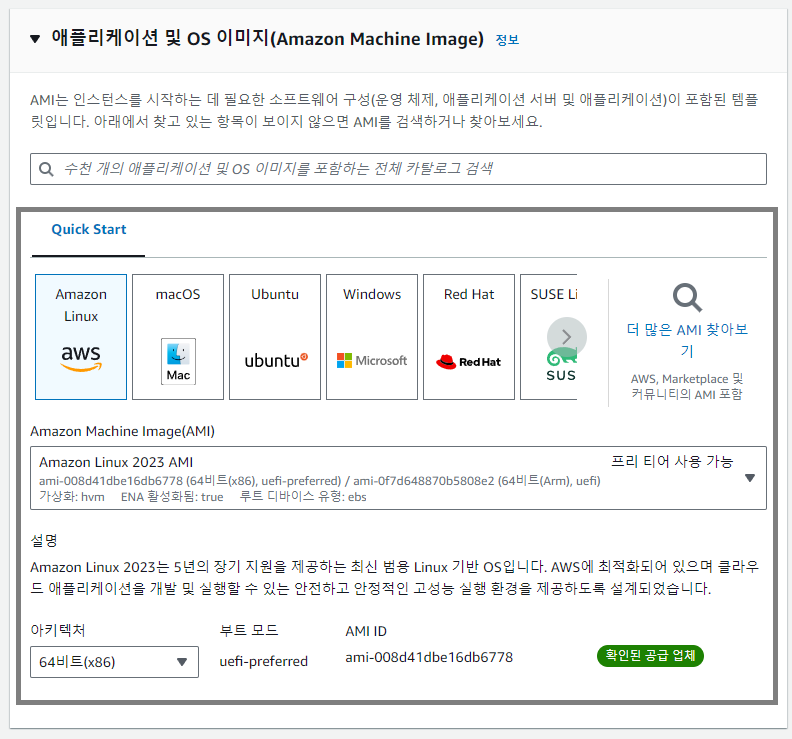The width and height of the screenshot is (792, 739).
Task: Click the AMI ID ami-008d41dbe16db6778 value
Action: click(x=429, y=657)
